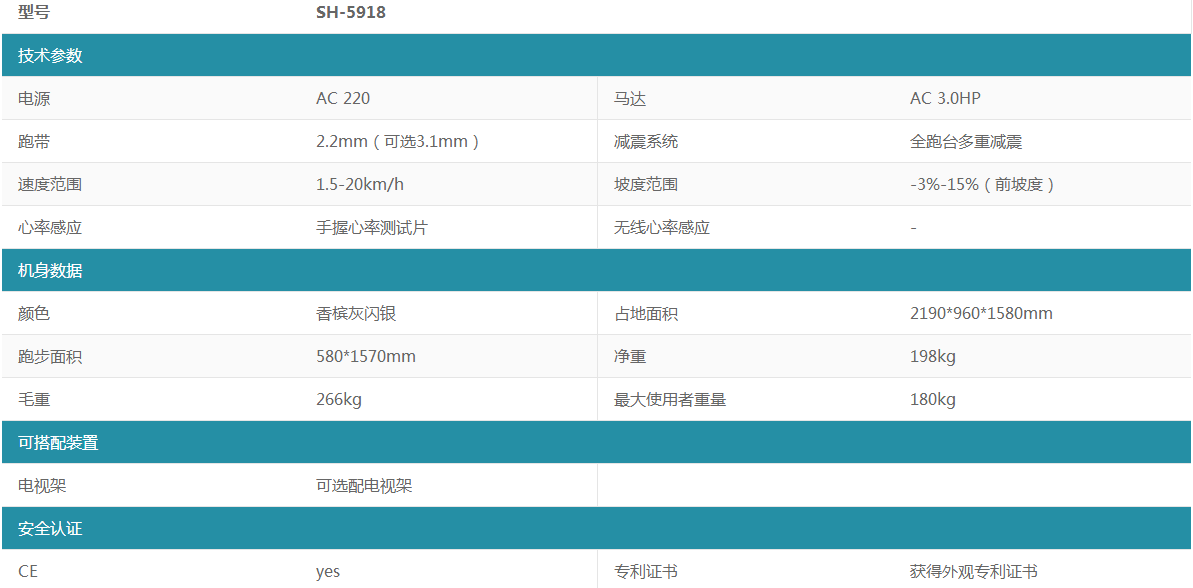Click the 198kg net weight value
The height and width of the screenshot is (588, 1193).
click(x=933, y=357)
